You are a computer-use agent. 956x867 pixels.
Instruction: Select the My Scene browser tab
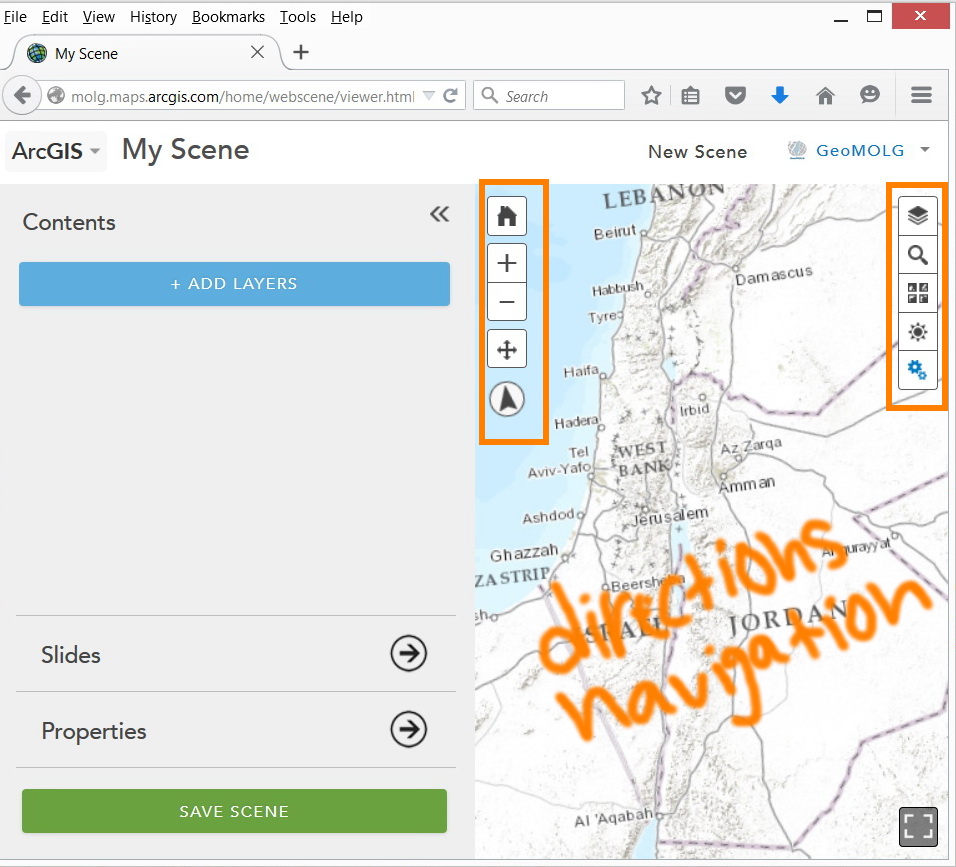(145, 53)
